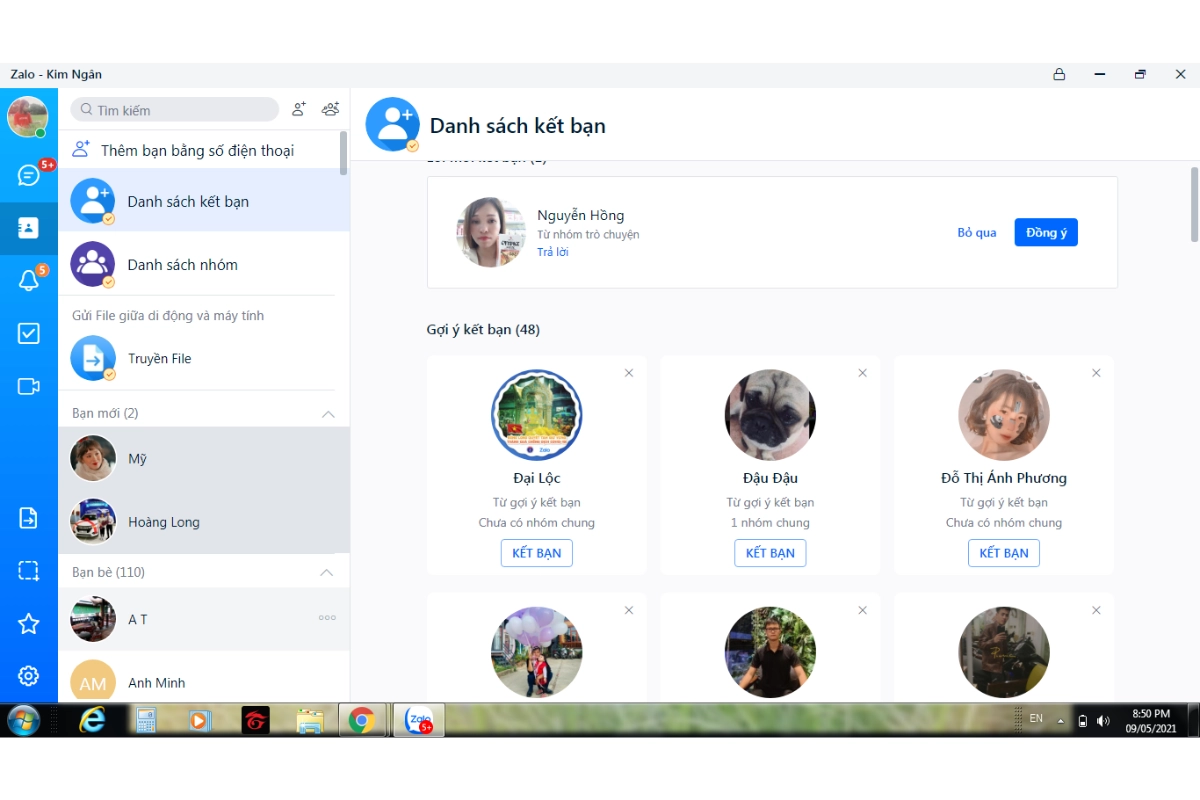1200x800 pixels.
Task: Open notifications bell icon
Action: coord(28,281)
